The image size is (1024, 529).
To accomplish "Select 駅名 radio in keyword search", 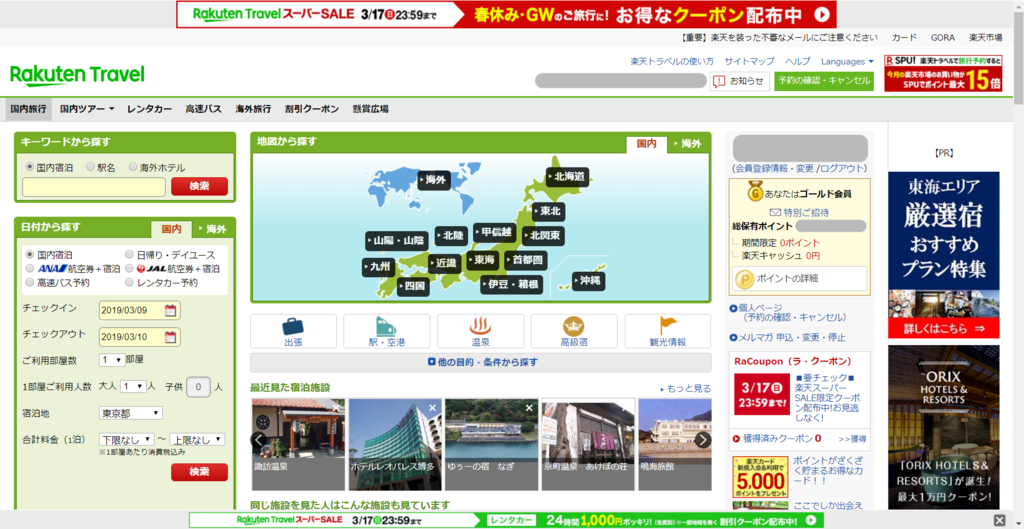I will click(x=90, y=167).
